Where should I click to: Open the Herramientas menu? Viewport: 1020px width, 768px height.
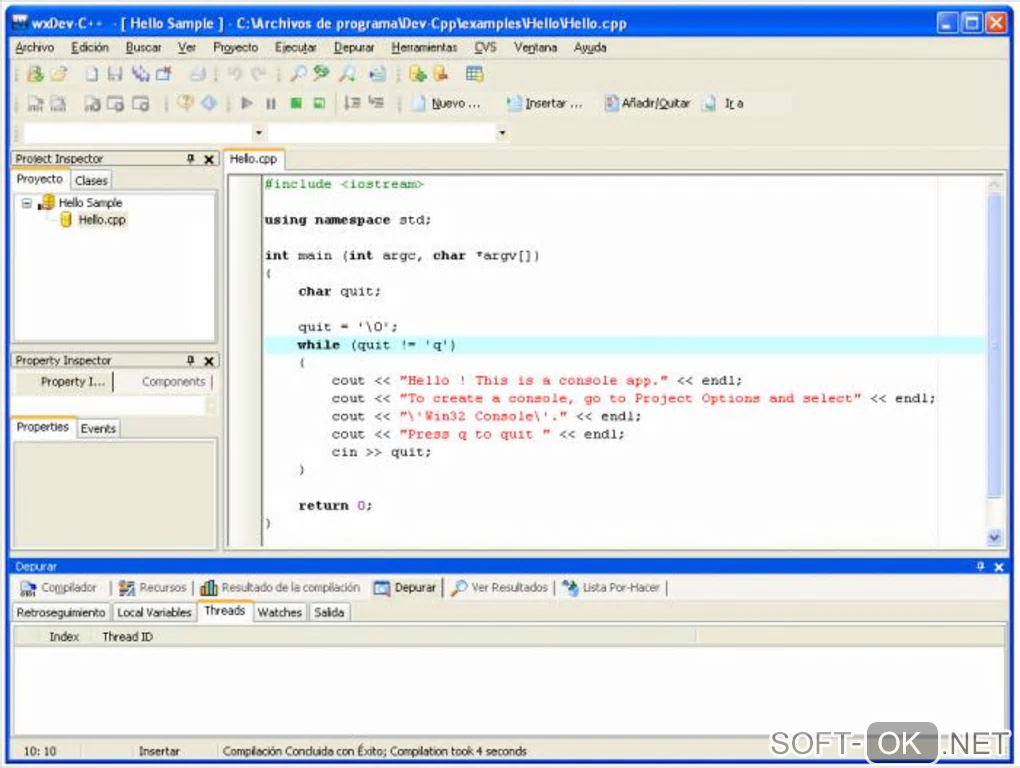coord(424,47)
